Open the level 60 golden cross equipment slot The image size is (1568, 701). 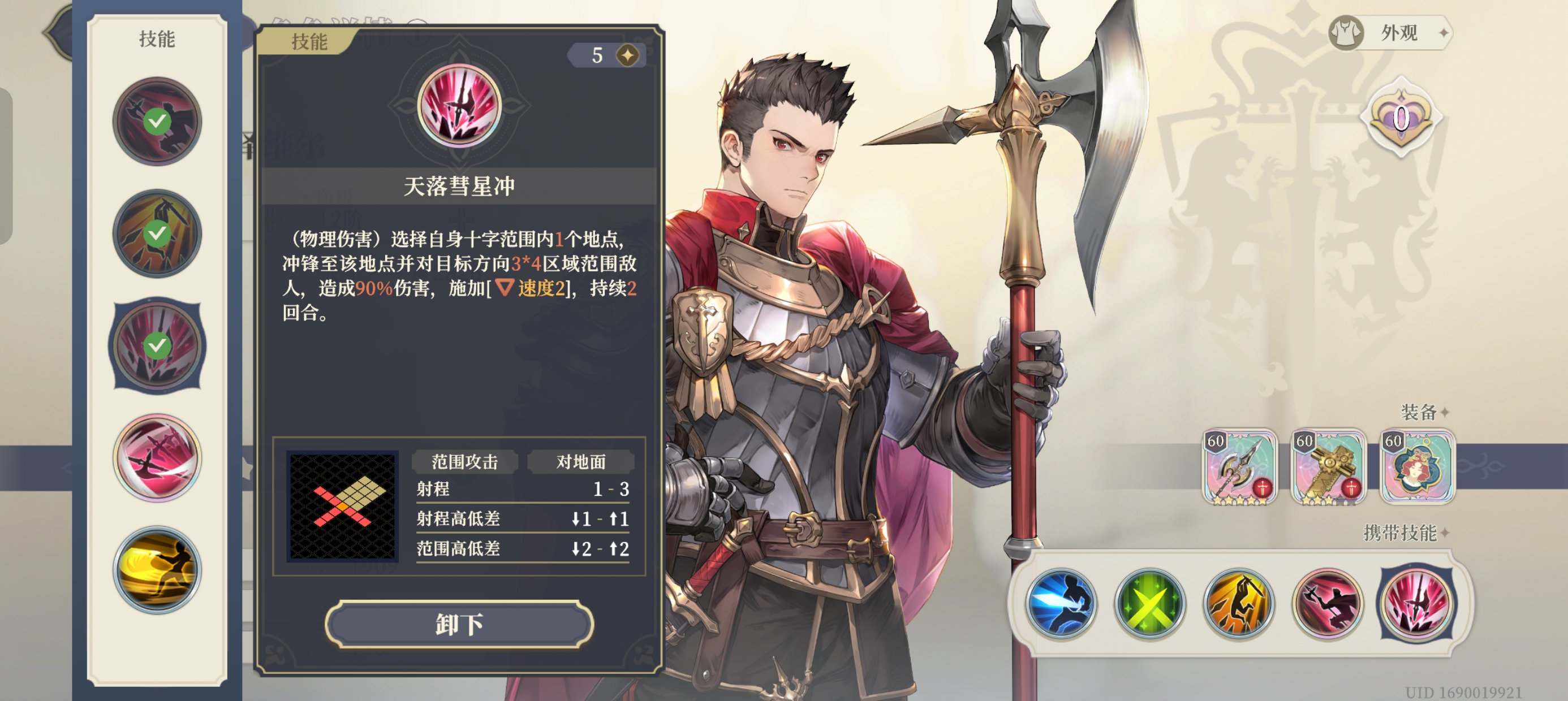pos(1328,468)
